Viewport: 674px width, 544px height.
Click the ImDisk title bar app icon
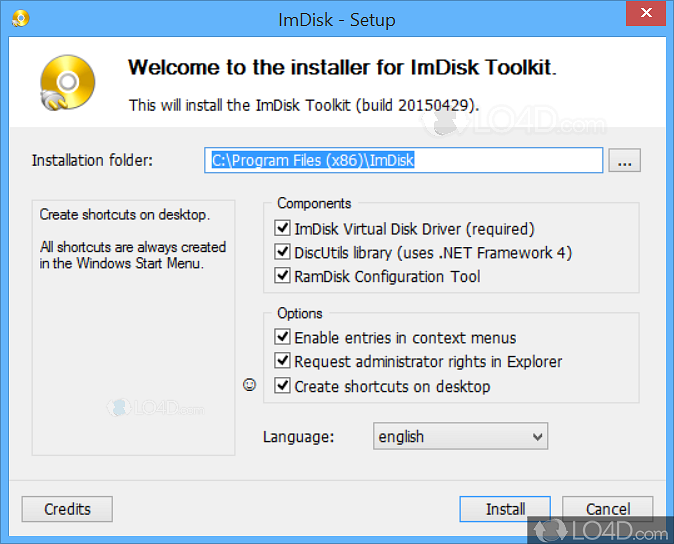20,19
